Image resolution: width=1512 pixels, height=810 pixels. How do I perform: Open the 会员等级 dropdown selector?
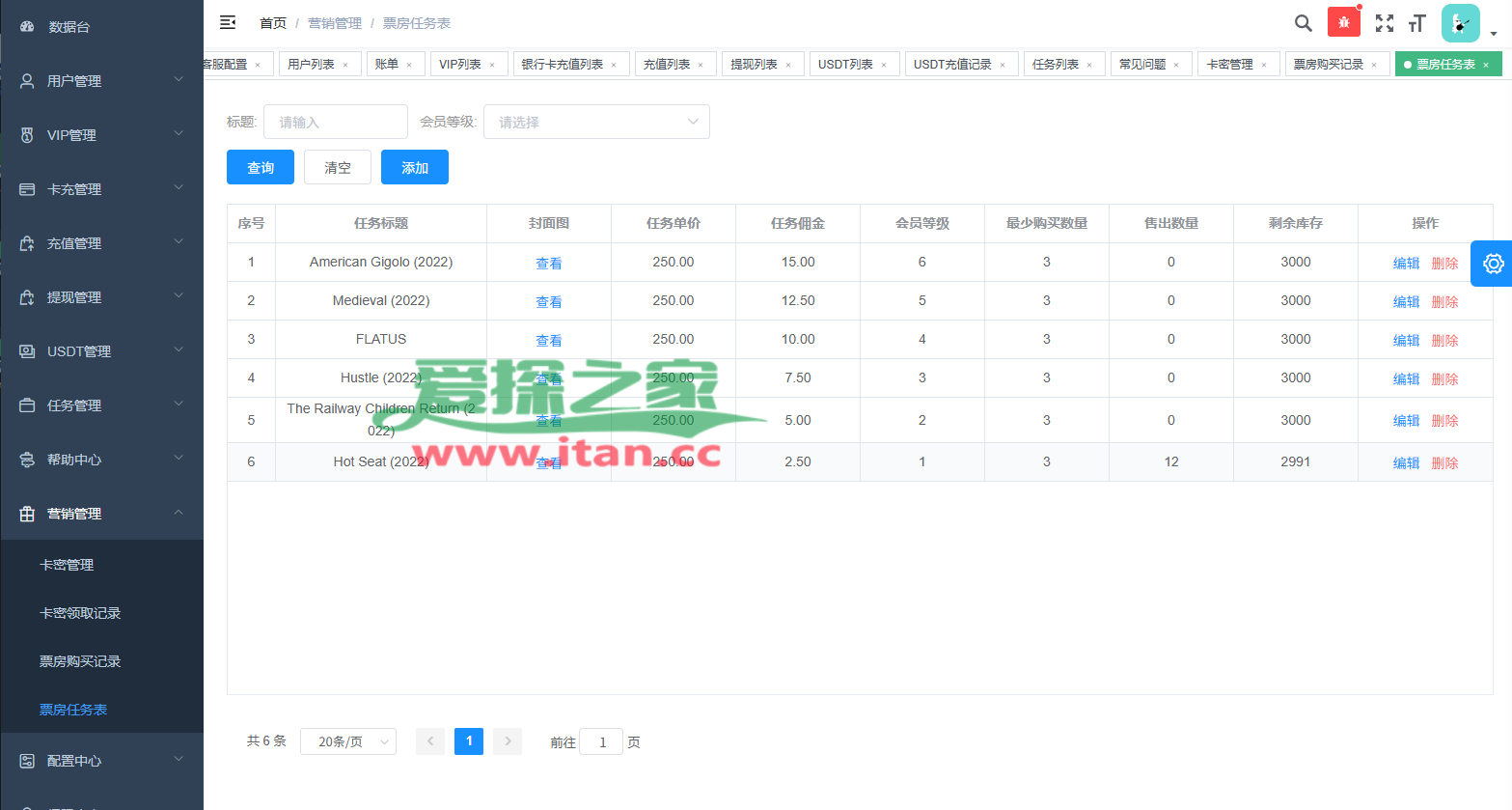point(596,122)
